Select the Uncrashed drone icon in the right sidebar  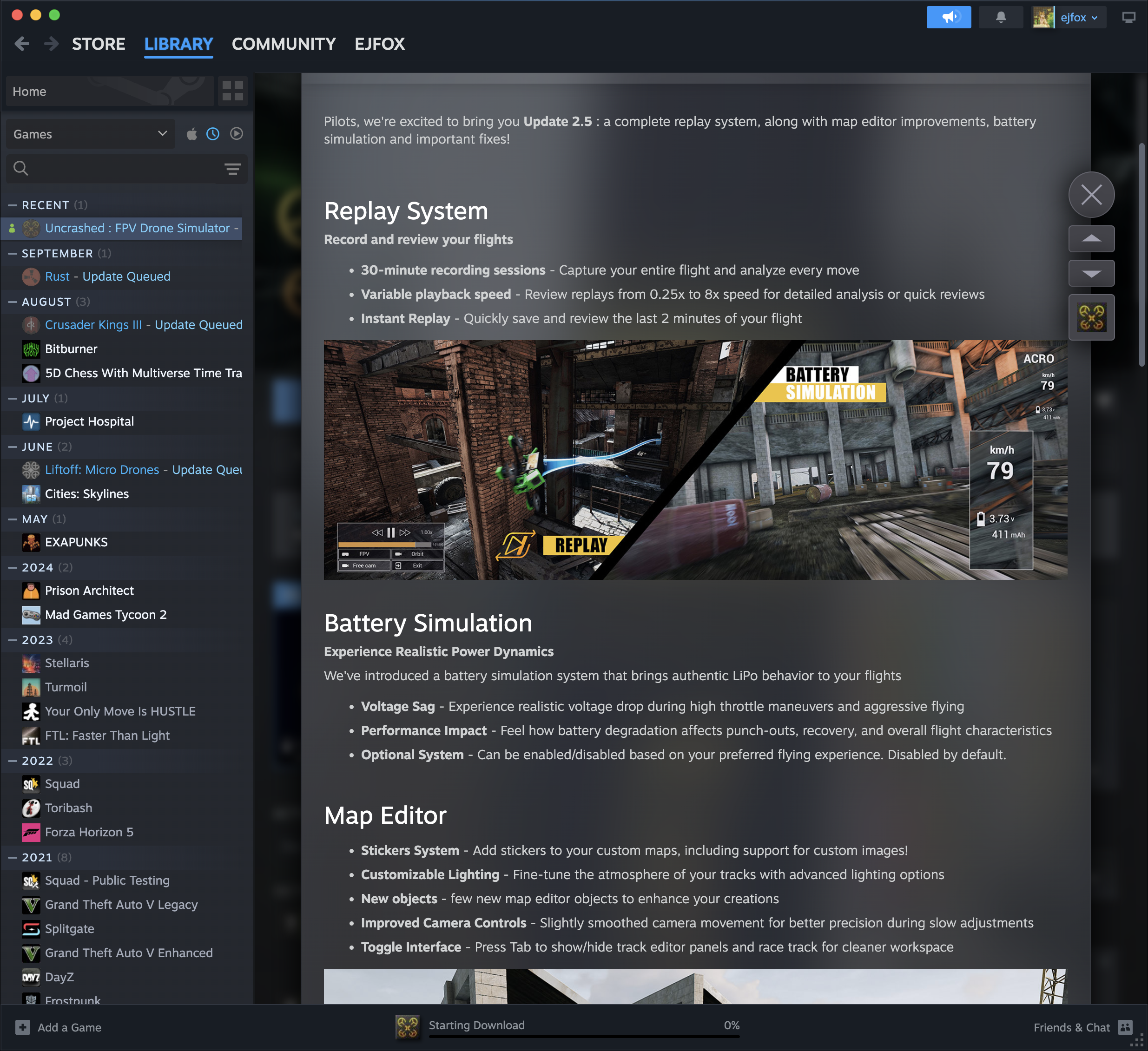pyautogui.click(x=1091, y=316)
